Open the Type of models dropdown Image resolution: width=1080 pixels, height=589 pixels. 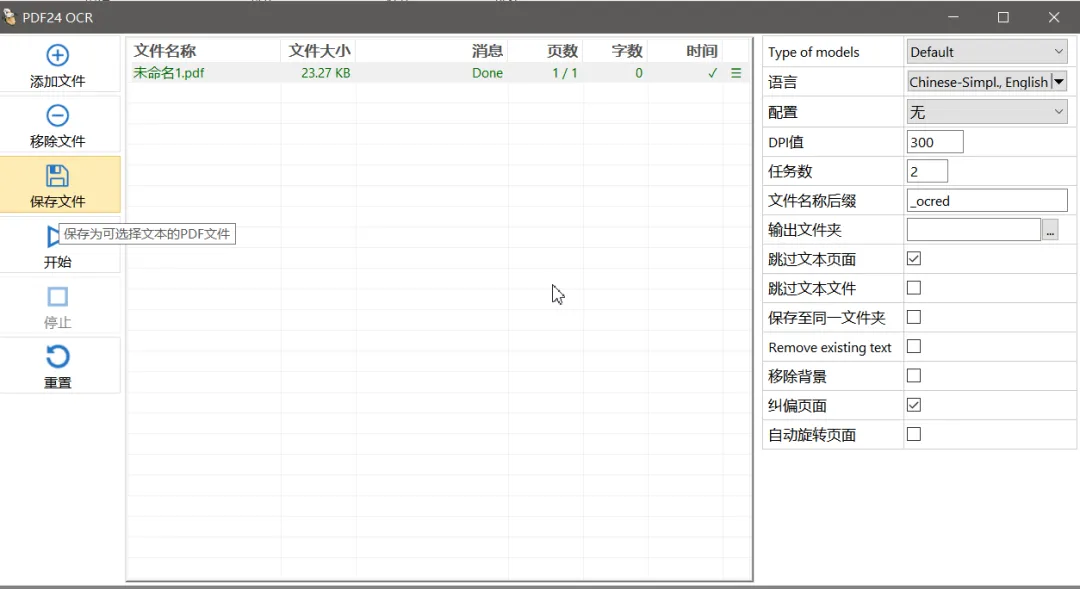pos(987,52)
